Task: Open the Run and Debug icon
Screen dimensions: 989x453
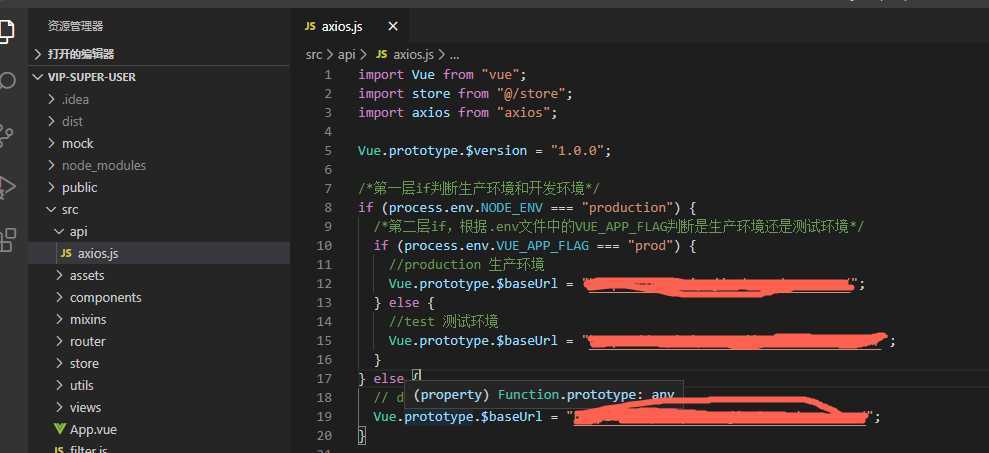Action: (x=6, y=187)
